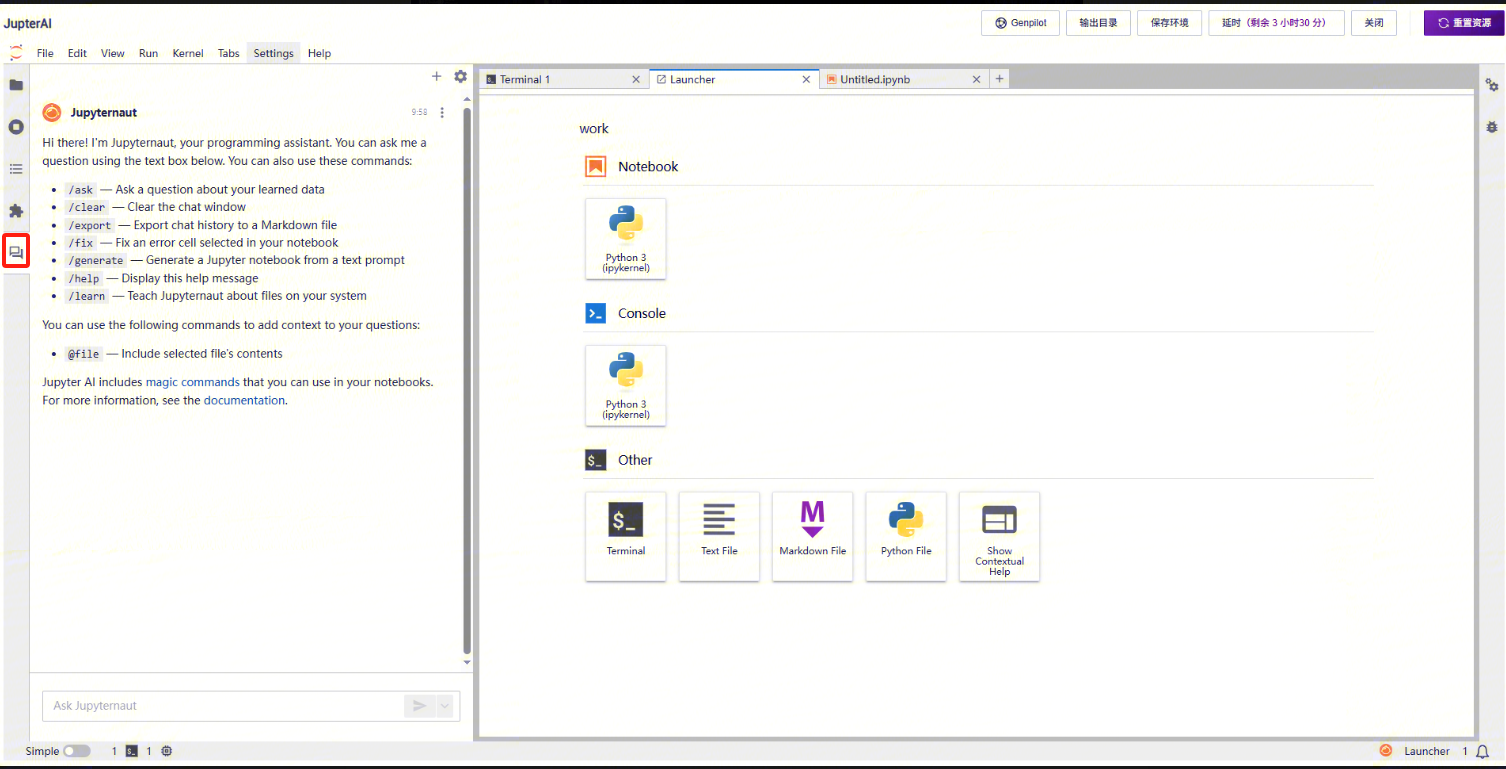This screenshot has height=769, width=1506.
Task: Open the extension manager puzzle icon
Action: [16, 211]
